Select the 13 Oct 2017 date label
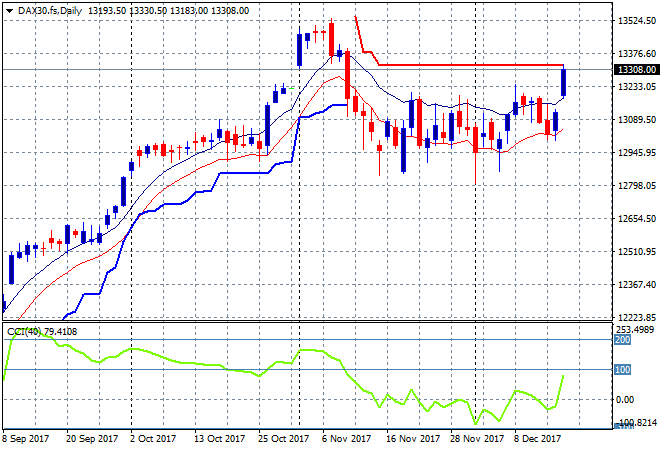The image size is (660, 450). pos(219,439)
